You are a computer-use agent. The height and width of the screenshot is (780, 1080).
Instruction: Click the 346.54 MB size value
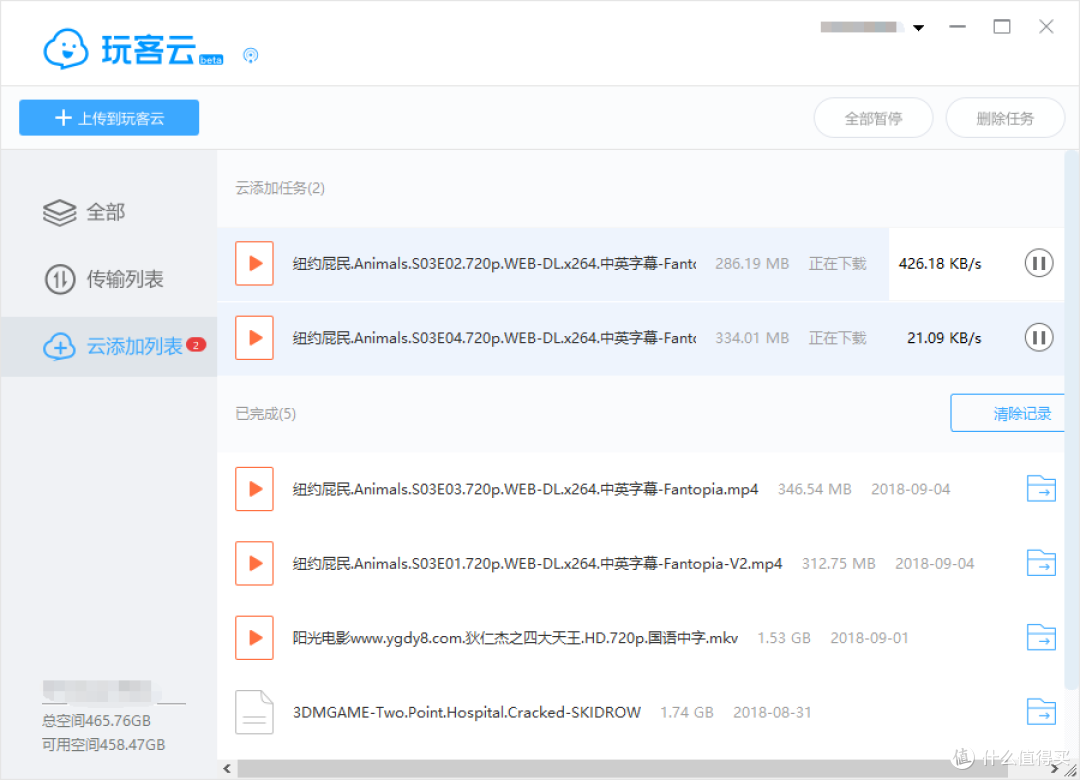click(814, 489)
